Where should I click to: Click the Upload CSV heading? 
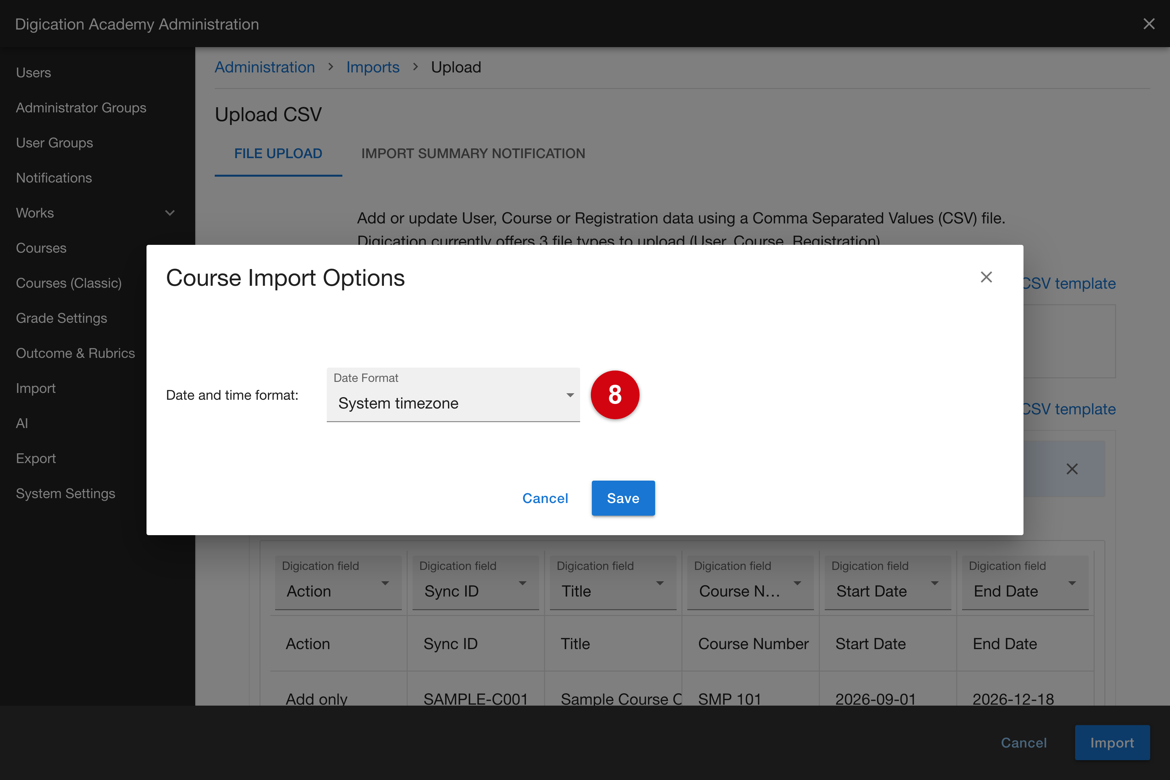[x=268, y=114]
